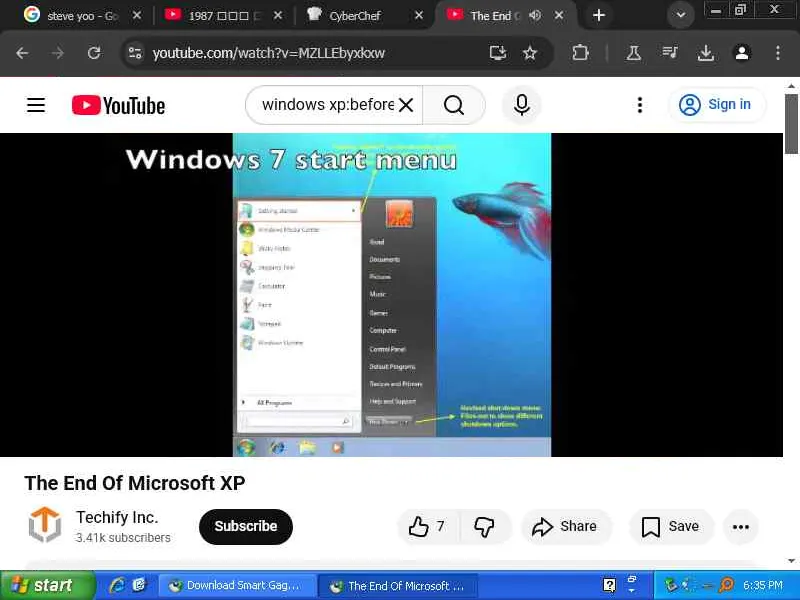Share the video
800x600 pixels.
tap(565, 527)
